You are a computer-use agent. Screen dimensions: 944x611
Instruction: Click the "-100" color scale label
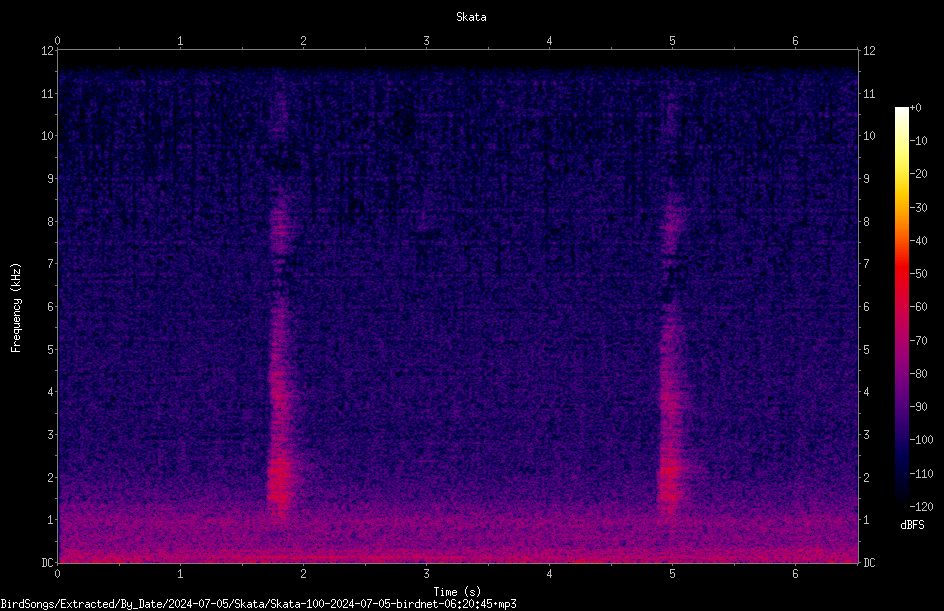(921, 440)
